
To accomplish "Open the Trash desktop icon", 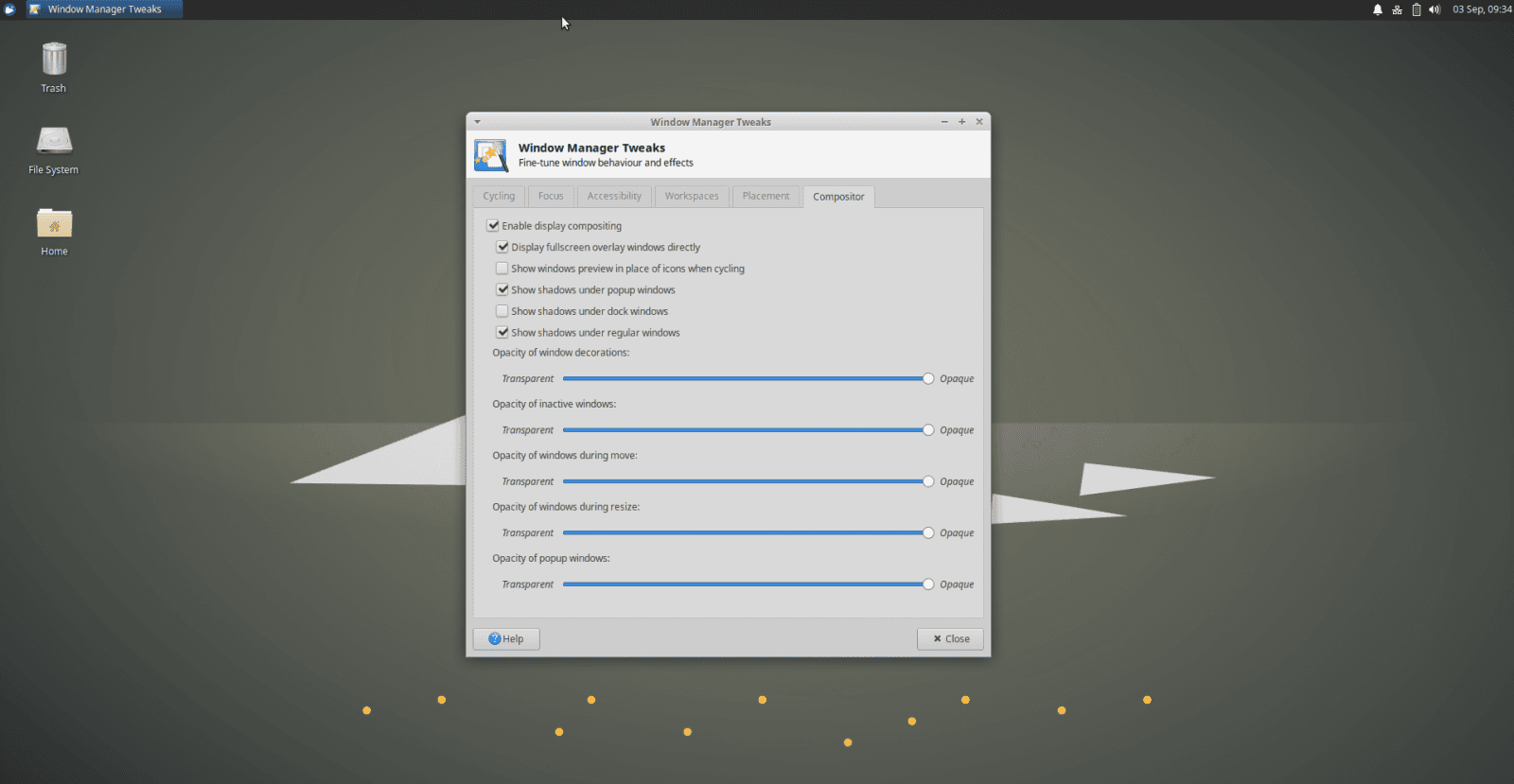I will [54, 67].
